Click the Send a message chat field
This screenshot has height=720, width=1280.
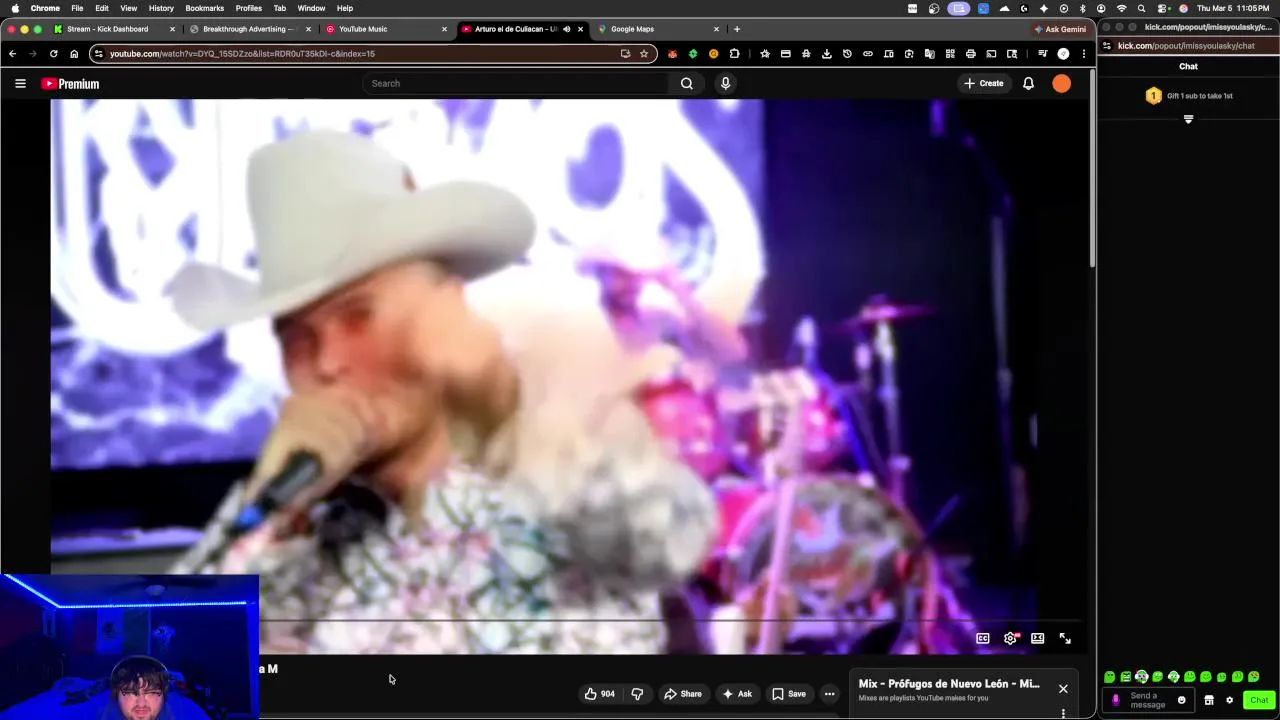pyautogui.click(x=1148, y=700)
